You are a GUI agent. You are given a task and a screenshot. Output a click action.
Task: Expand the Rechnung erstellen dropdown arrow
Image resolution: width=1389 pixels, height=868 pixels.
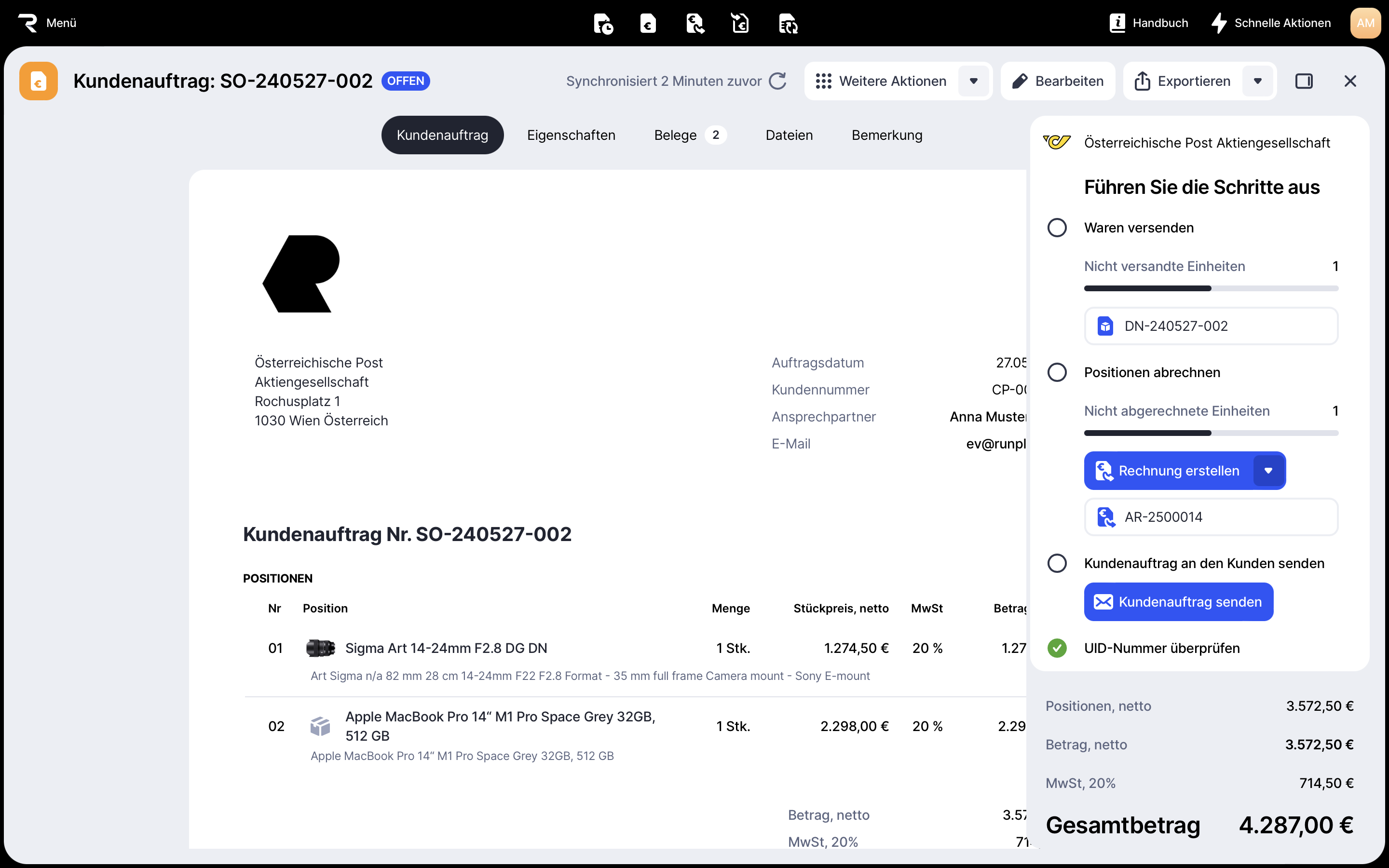(x=1268, y=471)
